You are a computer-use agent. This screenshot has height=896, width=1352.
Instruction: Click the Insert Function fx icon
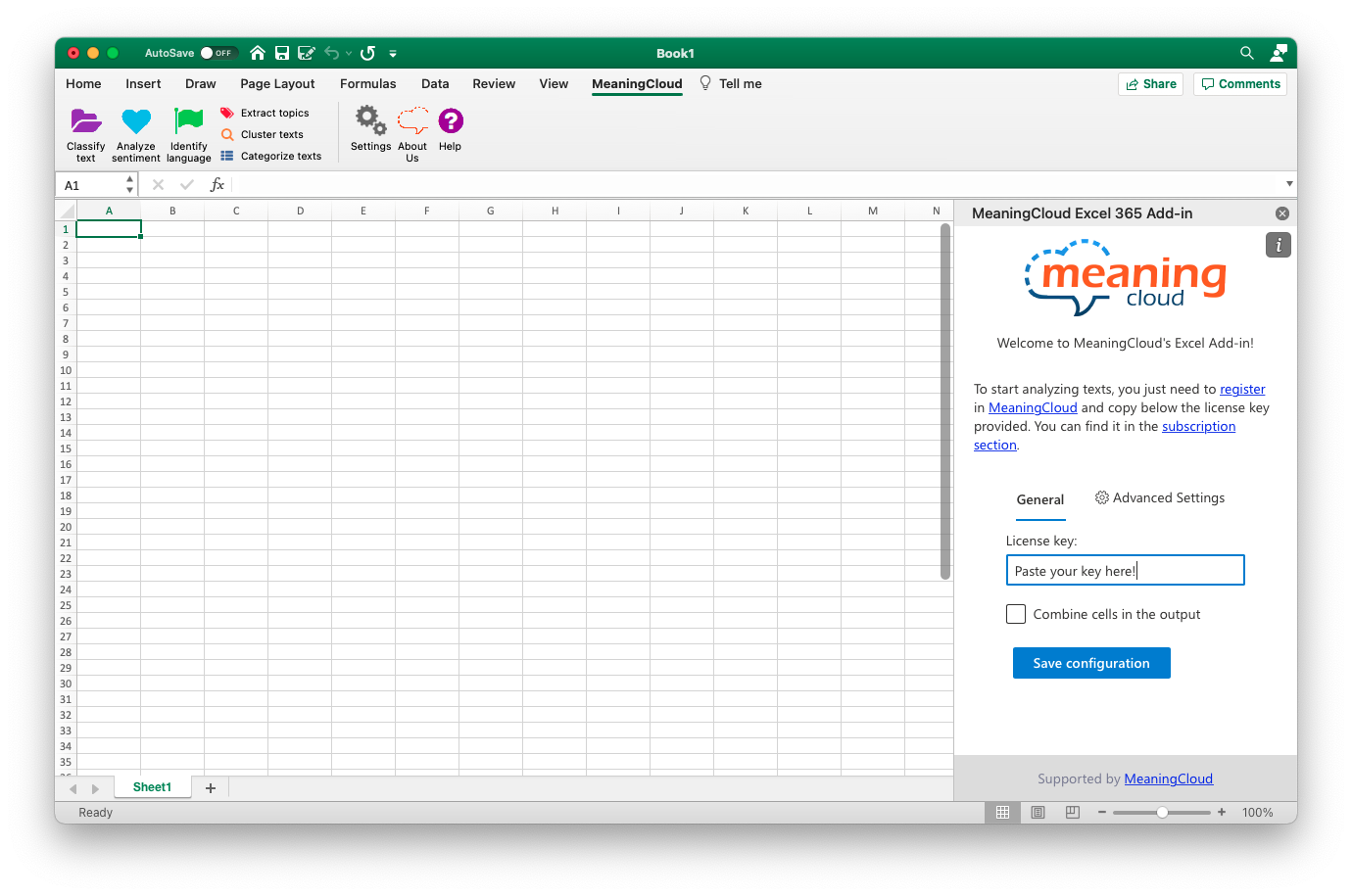[x=217, y=184]
